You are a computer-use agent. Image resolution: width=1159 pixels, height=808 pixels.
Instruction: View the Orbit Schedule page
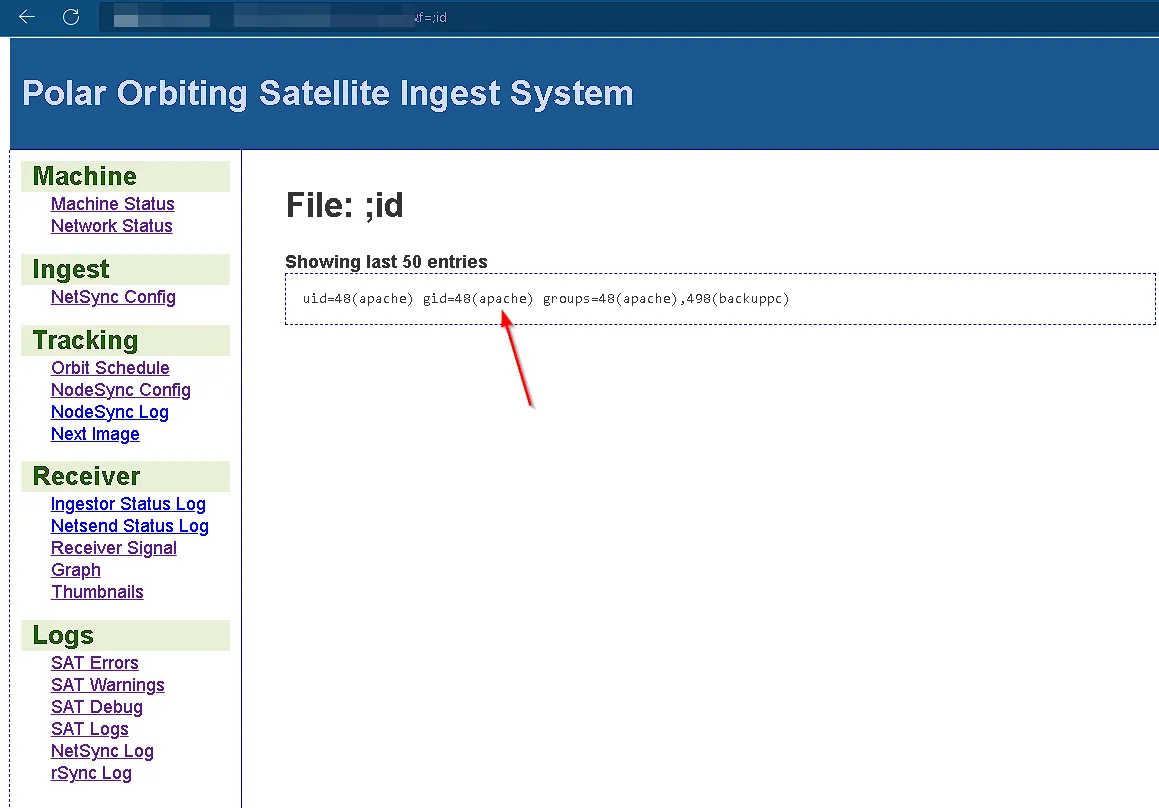(110, 368)
